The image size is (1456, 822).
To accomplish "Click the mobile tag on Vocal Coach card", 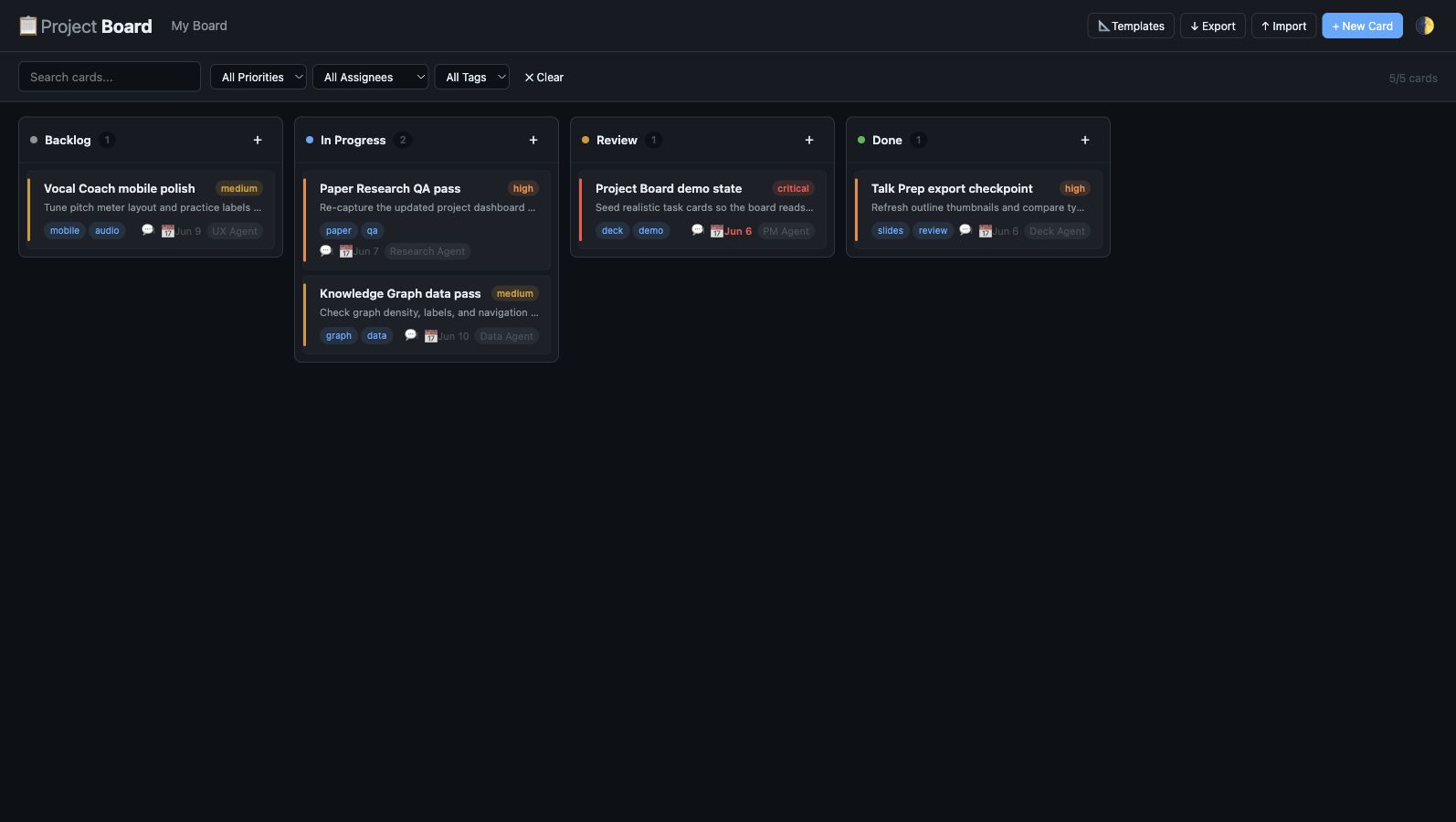I will coord(65,230).
